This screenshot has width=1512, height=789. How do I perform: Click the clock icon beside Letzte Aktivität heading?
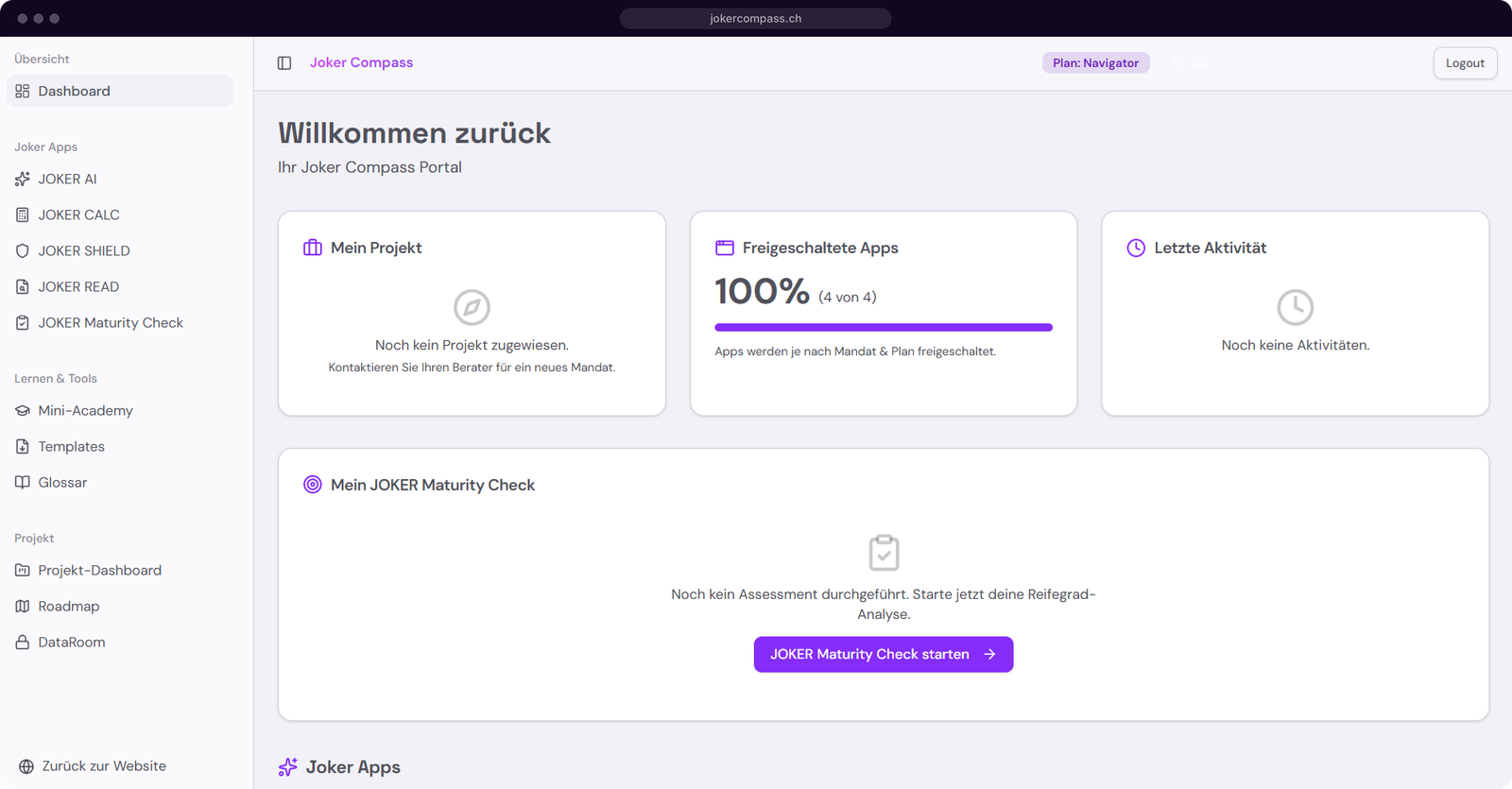[1136, 248]
